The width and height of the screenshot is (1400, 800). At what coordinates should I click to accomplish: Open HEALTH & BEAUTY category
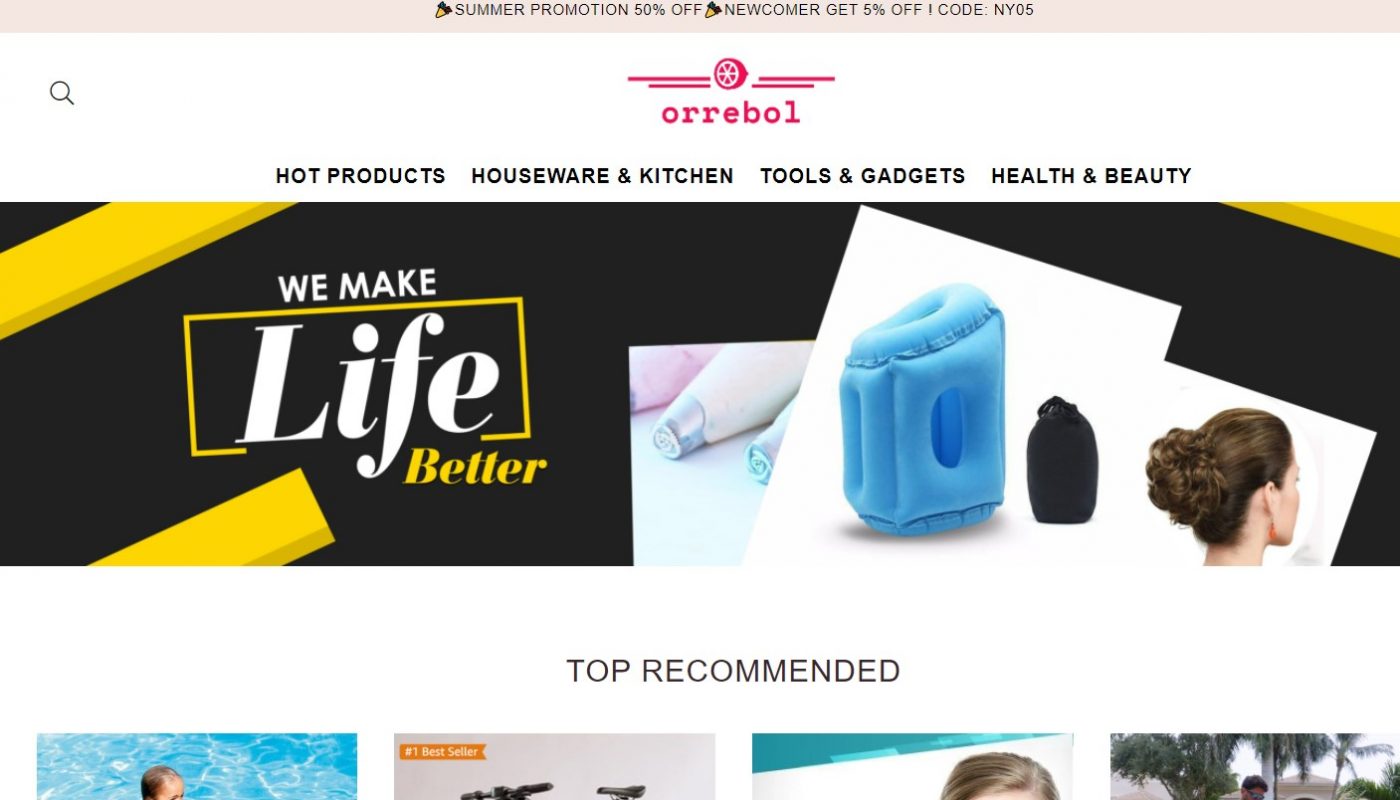1091,176
